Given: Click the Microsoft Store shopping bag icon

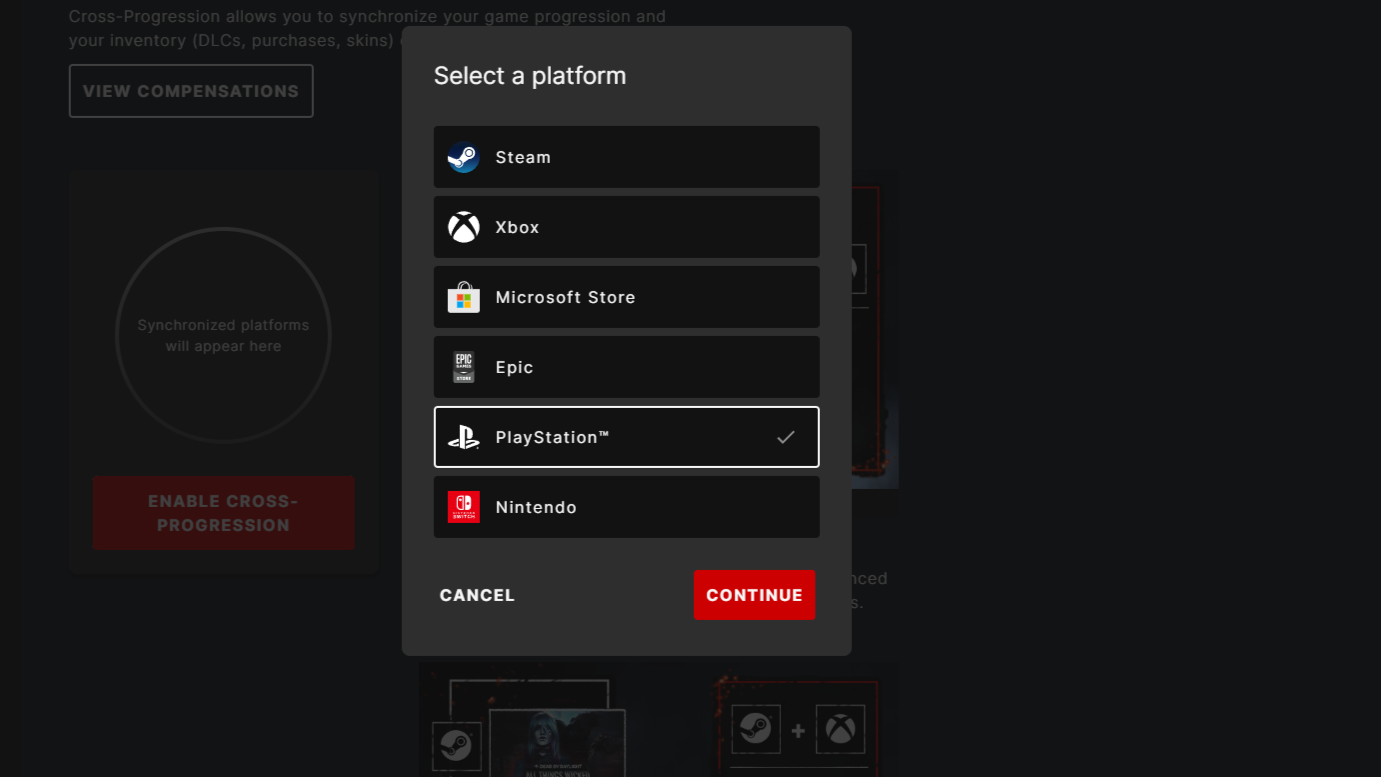Looking at the screenshot, I should click(x=463, y=297).
